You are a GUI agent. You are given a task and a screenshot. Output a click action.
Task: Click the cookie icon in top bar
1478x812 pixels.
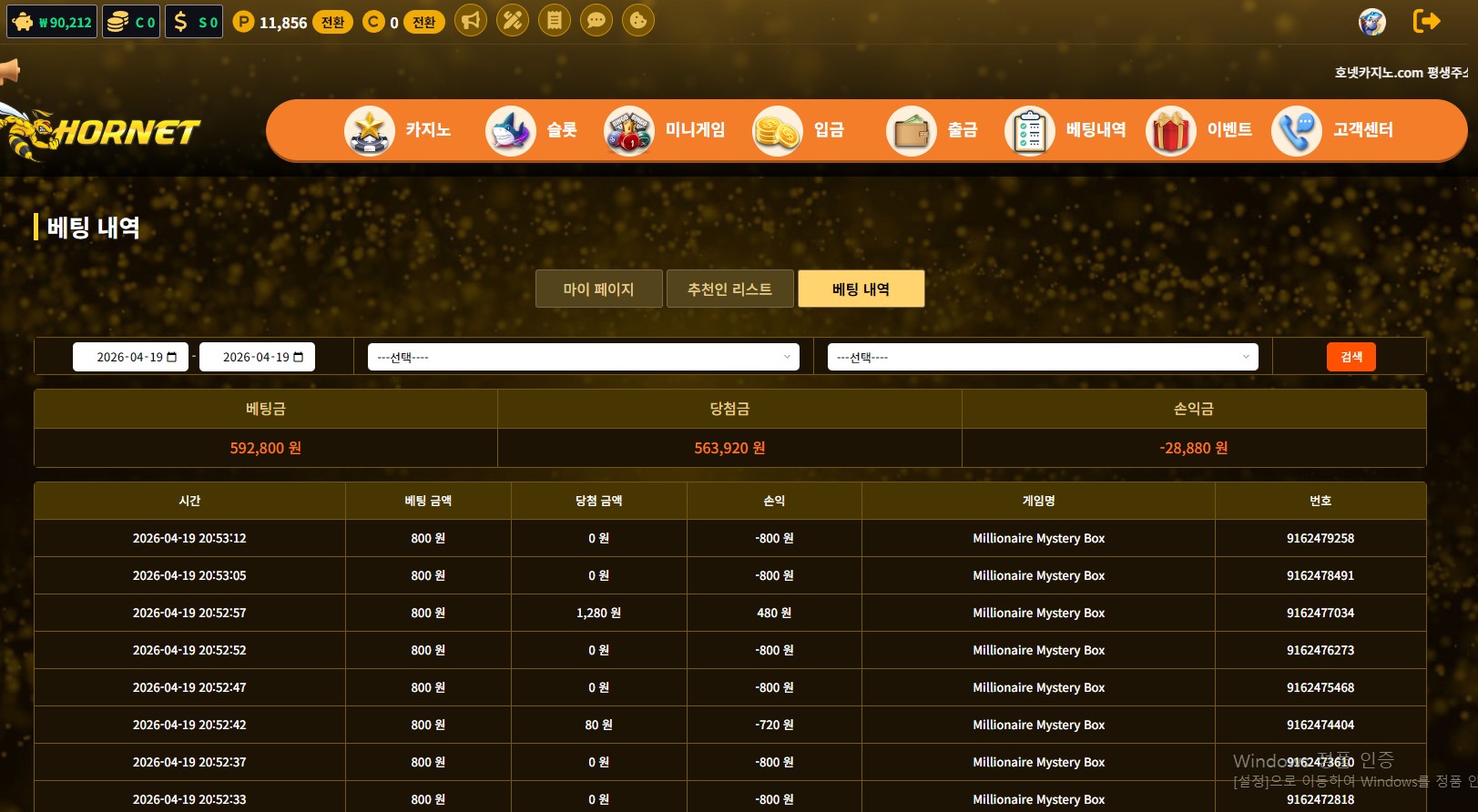(x=638, y=20)
